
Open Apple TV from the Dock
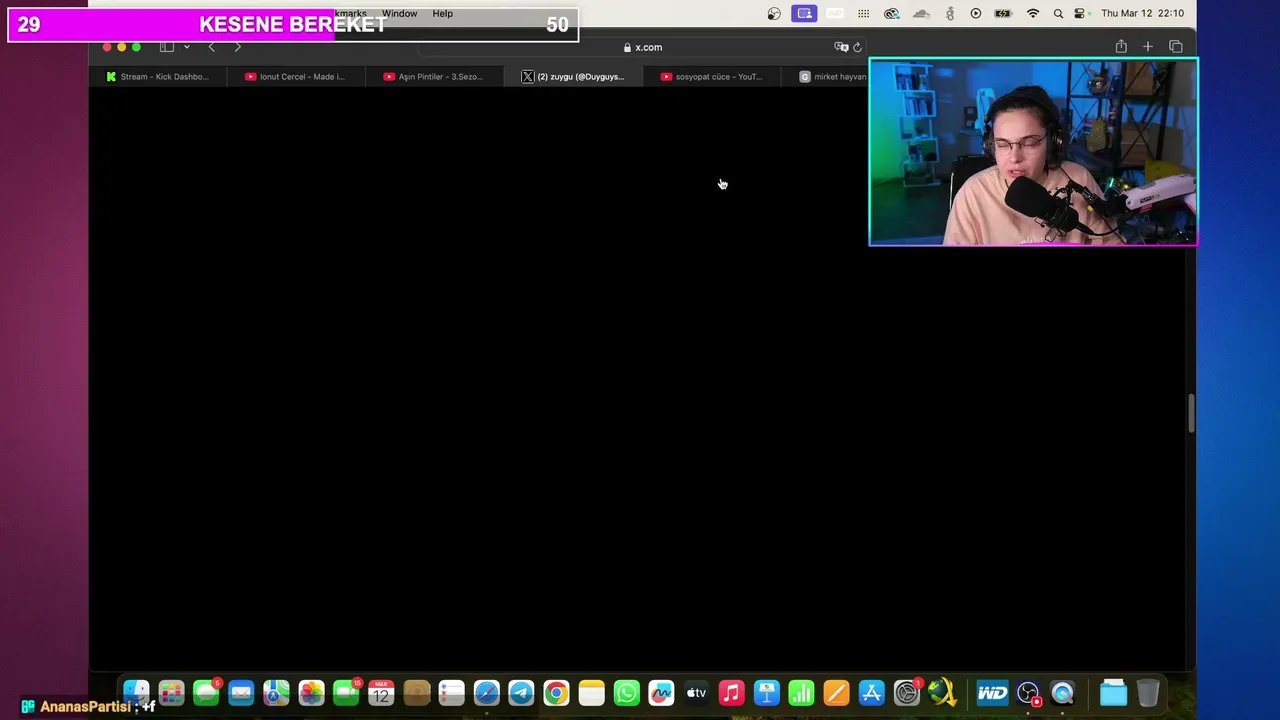pos(696,692)
